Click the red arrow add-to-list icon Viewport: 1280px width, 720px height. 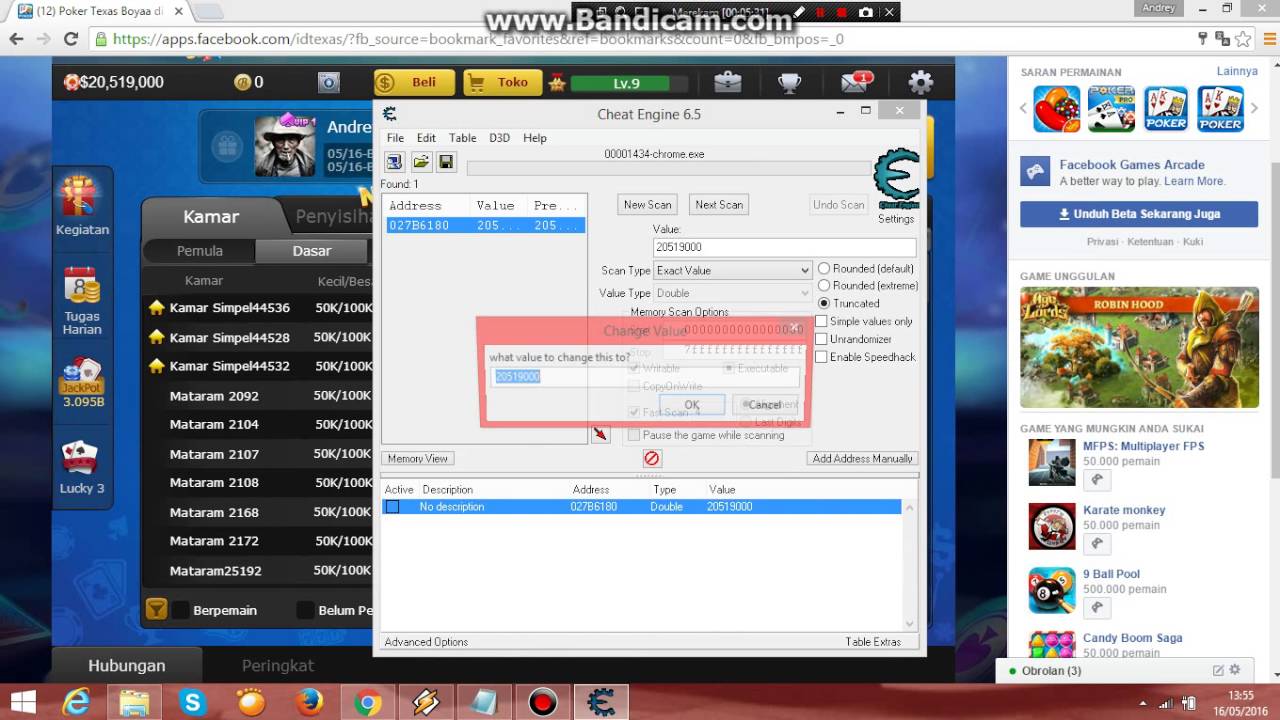600,434
